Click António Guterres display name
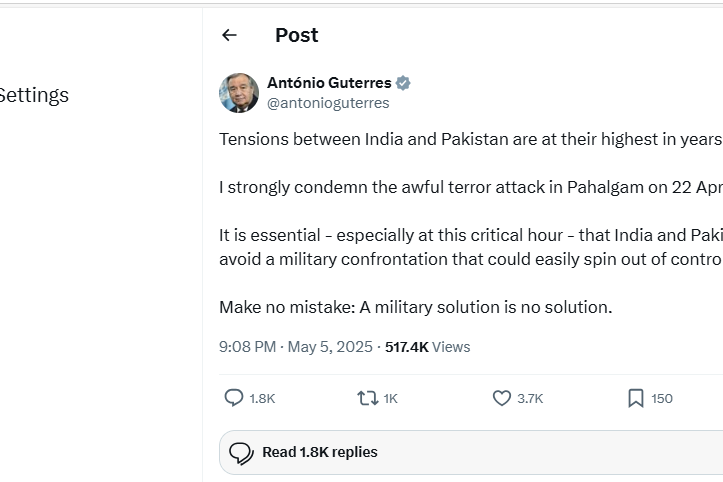 click(x=330, y=83)
